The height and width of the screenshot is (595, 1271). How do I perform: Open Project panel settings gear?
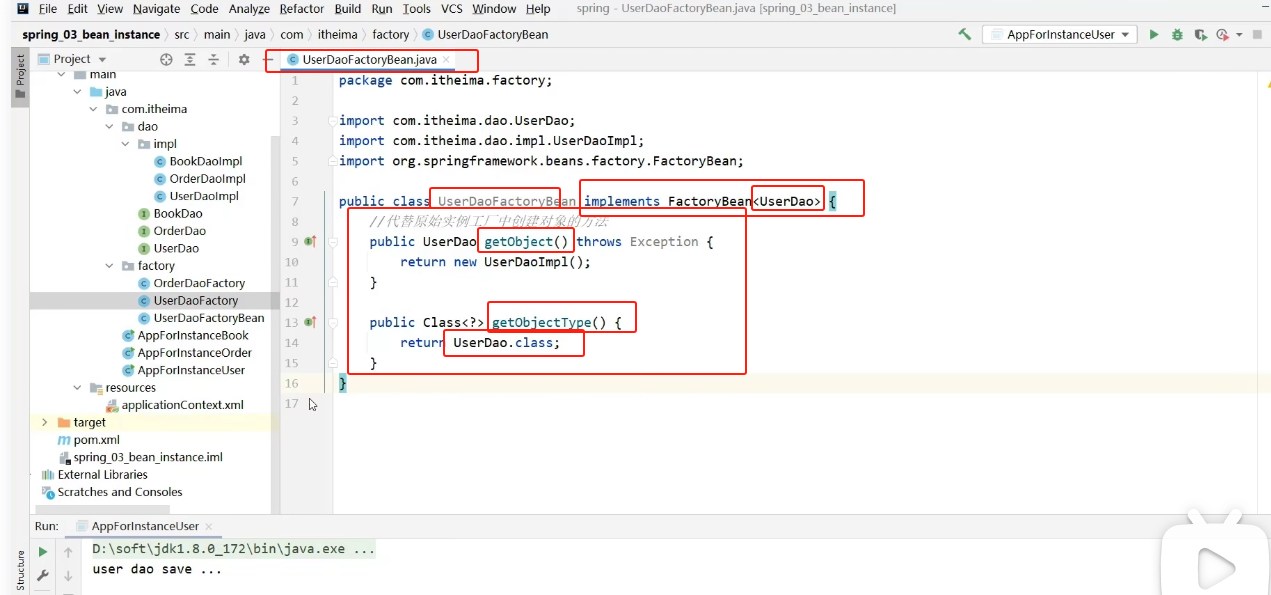pos(244,59)
